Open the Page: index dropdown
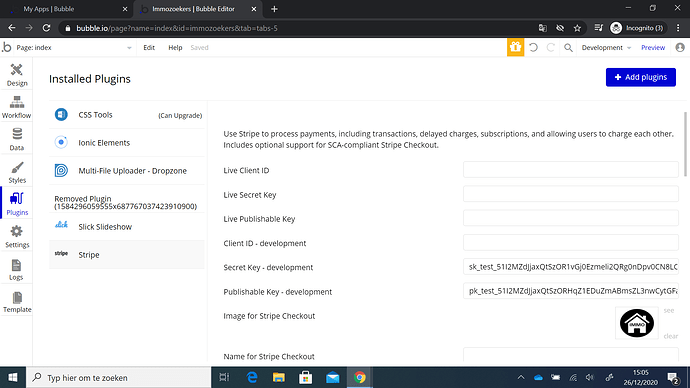The width and height of the screenshot is (690, 388). tap(73, 48)
